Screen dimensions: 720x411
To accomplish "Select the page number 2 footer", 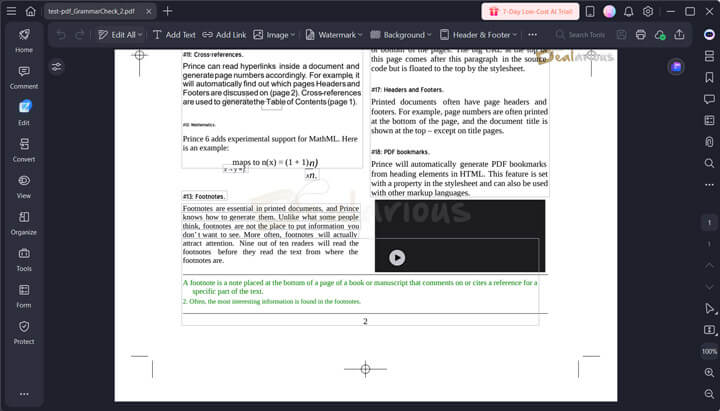I will pyautogui.click(x=366, y=321).
